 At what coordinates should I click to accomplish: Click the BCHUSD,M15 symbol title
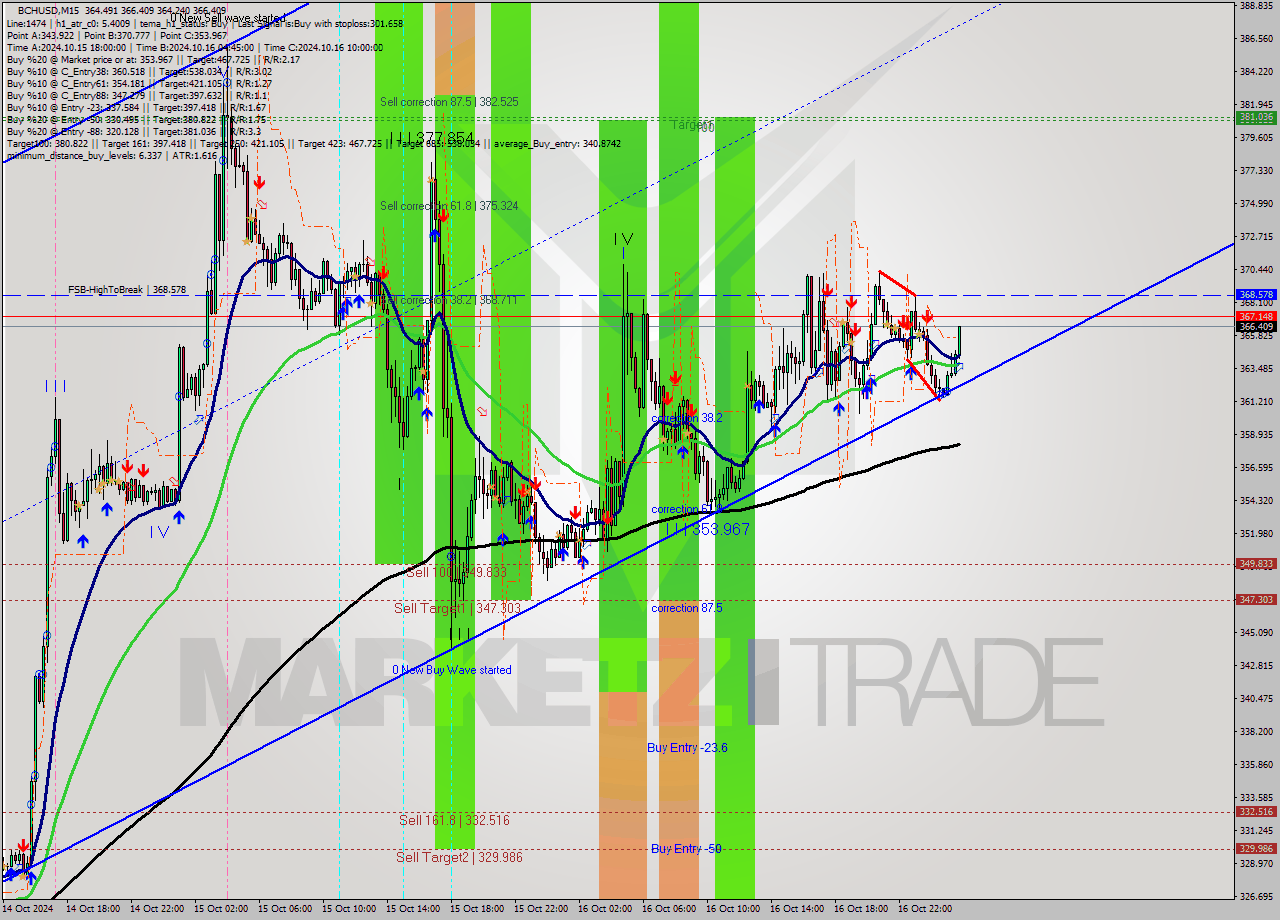pyautogui.click(x=48, y=10)
